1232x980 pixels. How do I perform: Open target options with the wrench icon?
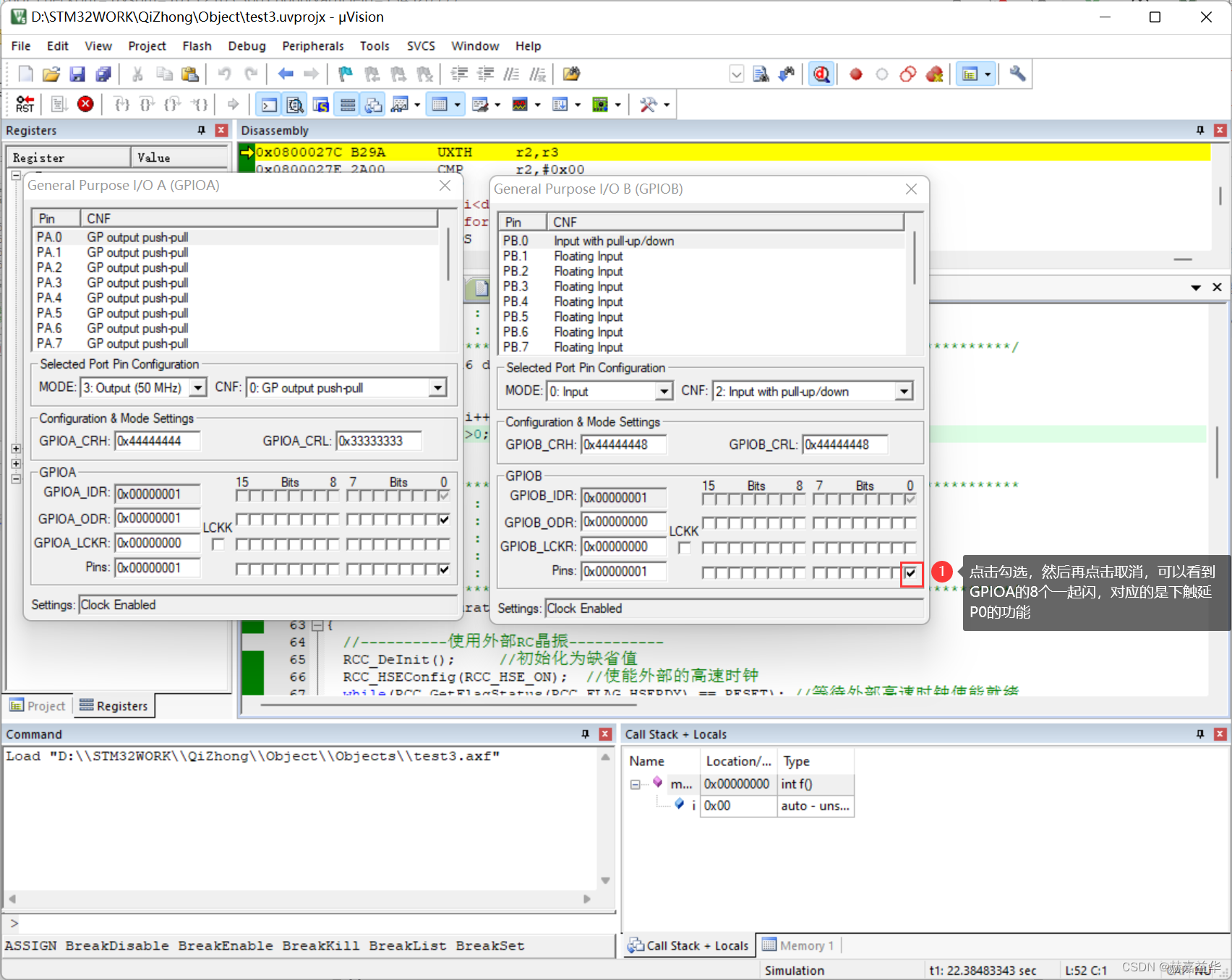pos(1017,74)
